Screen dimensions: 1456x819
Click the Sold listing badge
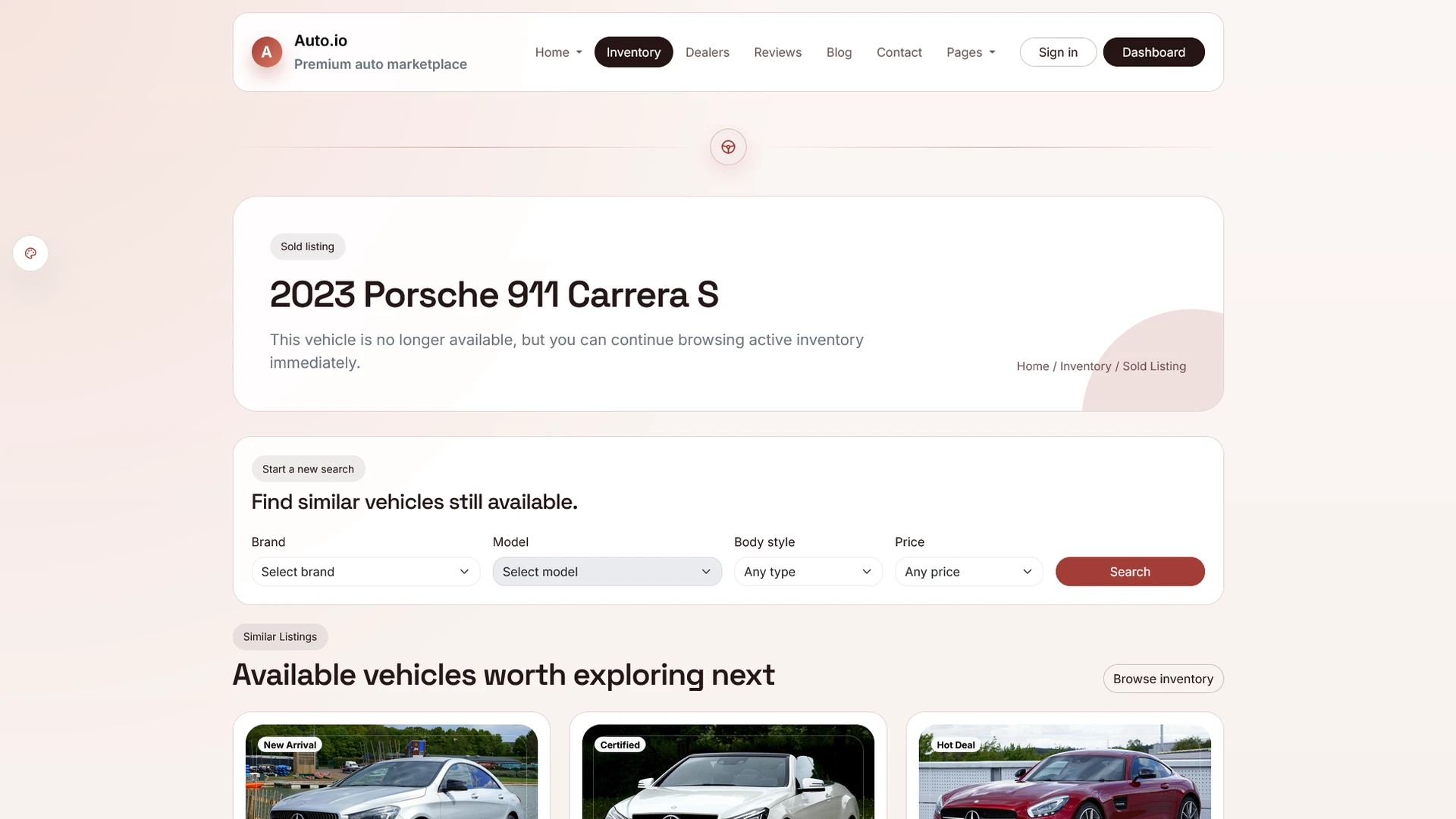point(307,246)
